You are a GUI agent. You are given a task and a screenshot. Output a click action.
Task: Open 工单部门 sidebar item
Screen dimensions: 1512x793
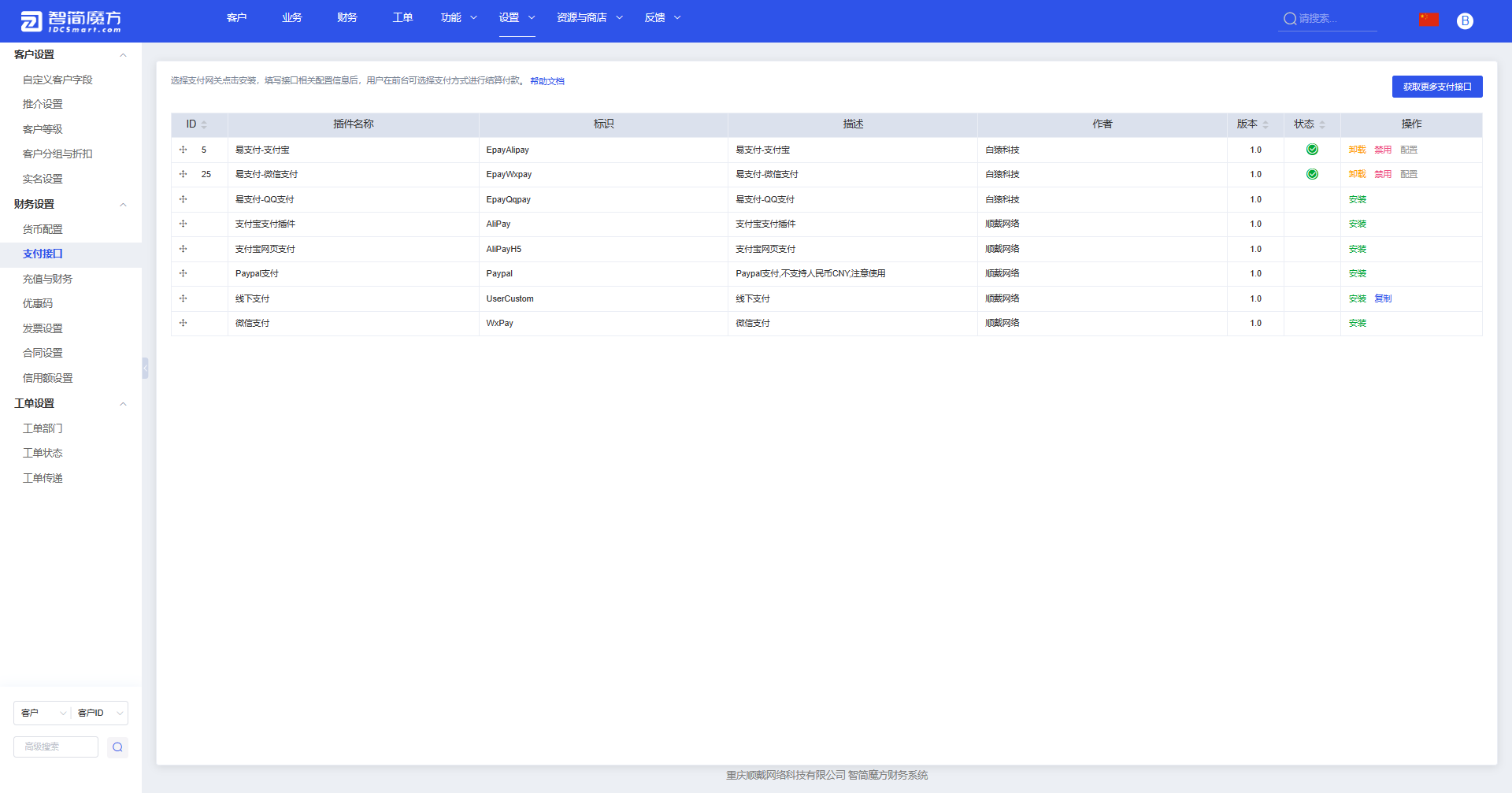43,428
